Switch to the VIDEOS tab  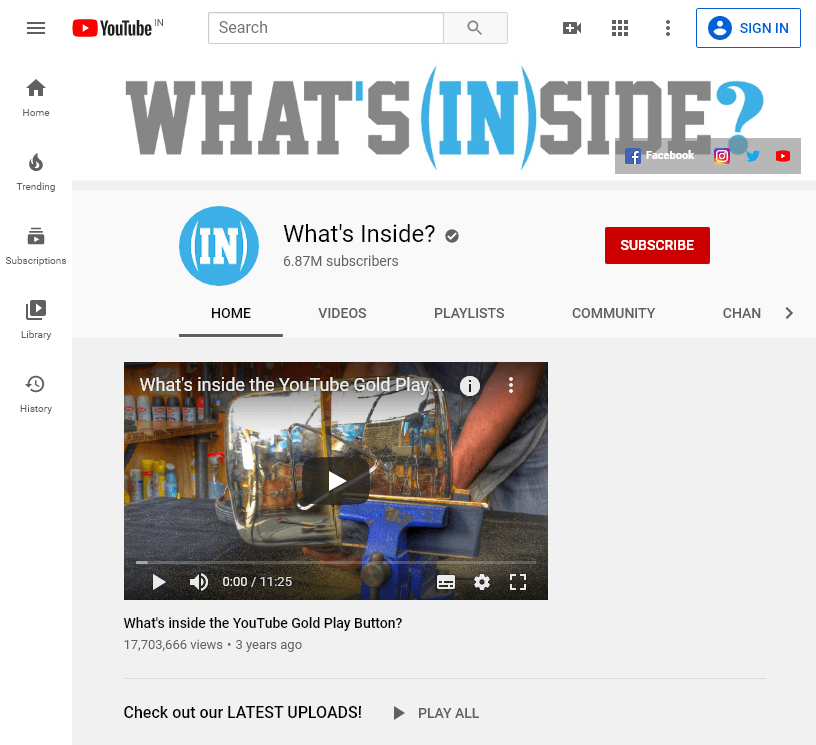click(342, 313)
